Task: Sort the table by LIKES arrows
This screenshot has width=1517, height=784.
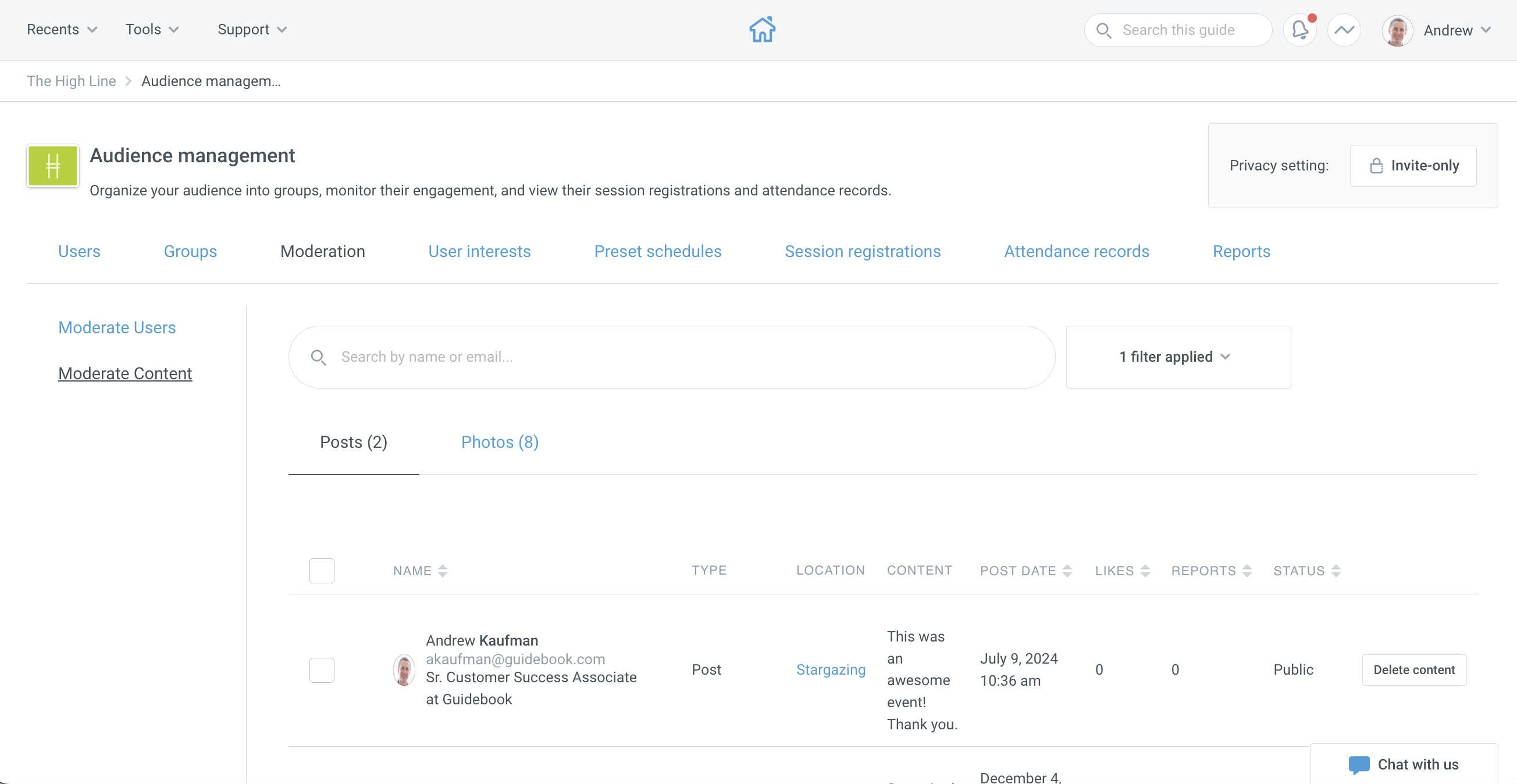Action: pyautogui.click(x=1144, y=570)
